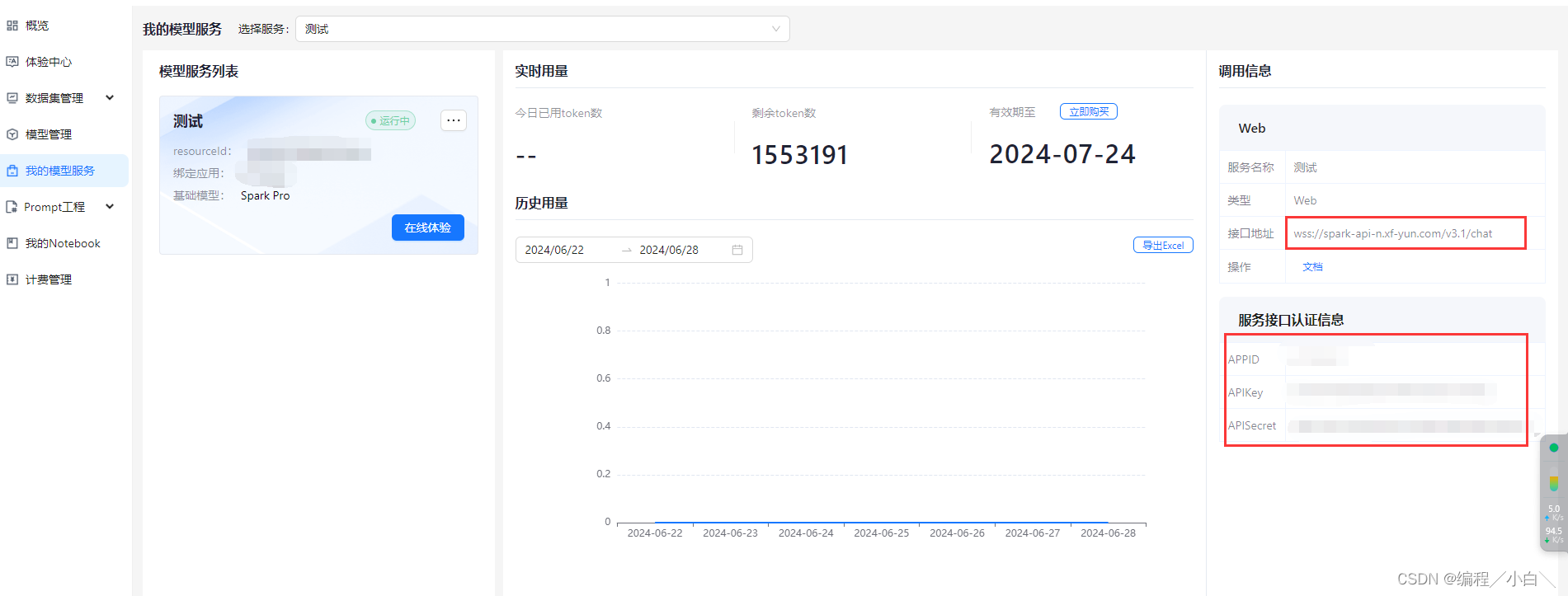Open 我的Notebook menu item
Viewport: 1568px width, 596px height.
pos(64,243)
